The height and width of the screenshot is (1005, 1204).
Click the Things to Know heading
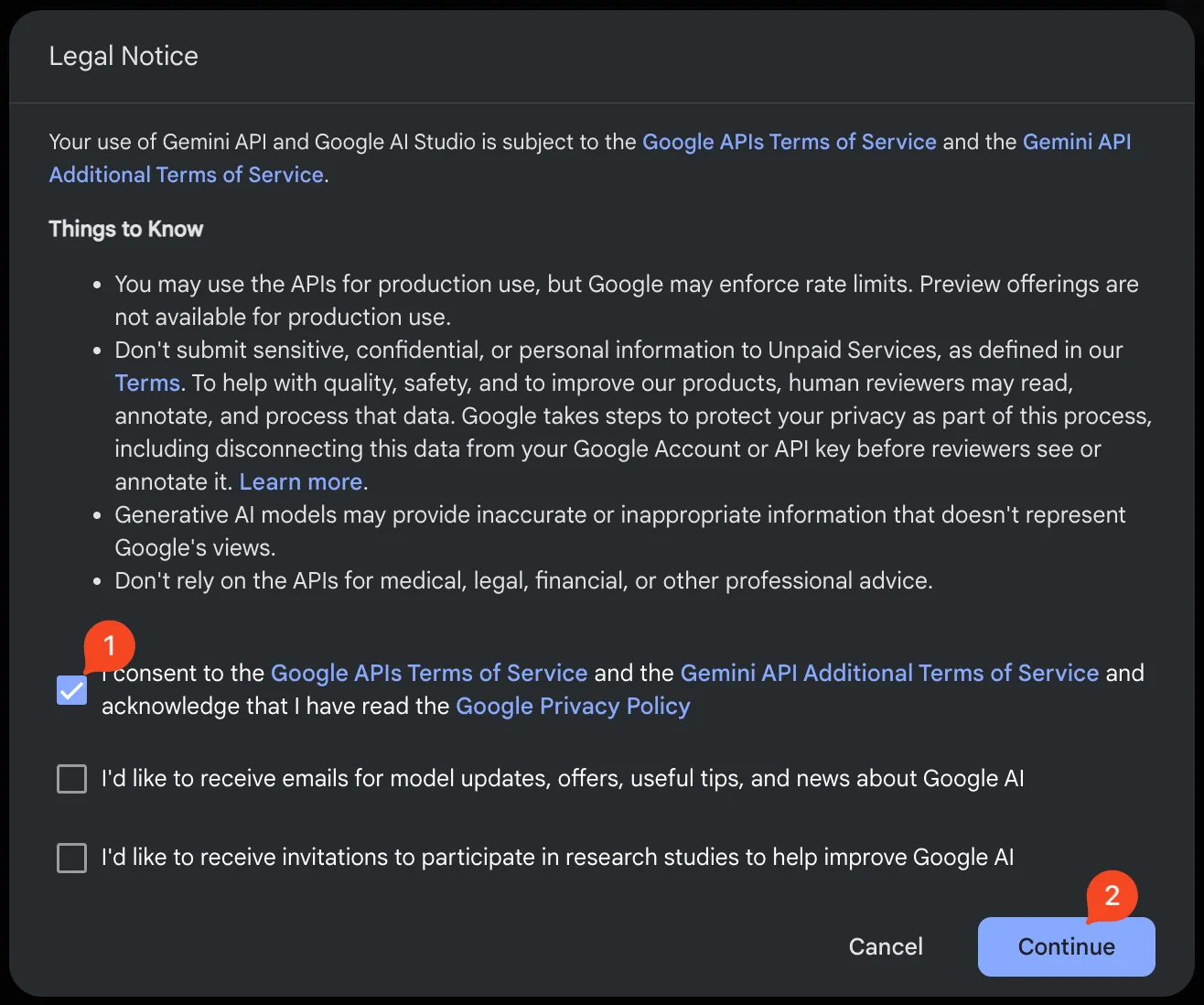(x=126, y=229)
